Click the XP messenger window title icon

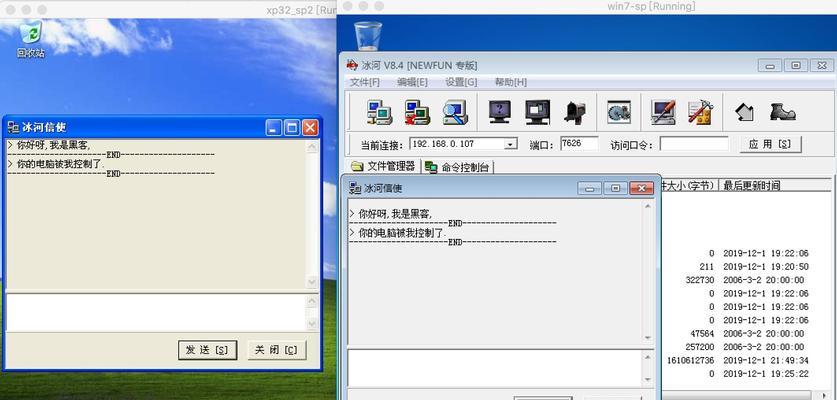[13, 128]
